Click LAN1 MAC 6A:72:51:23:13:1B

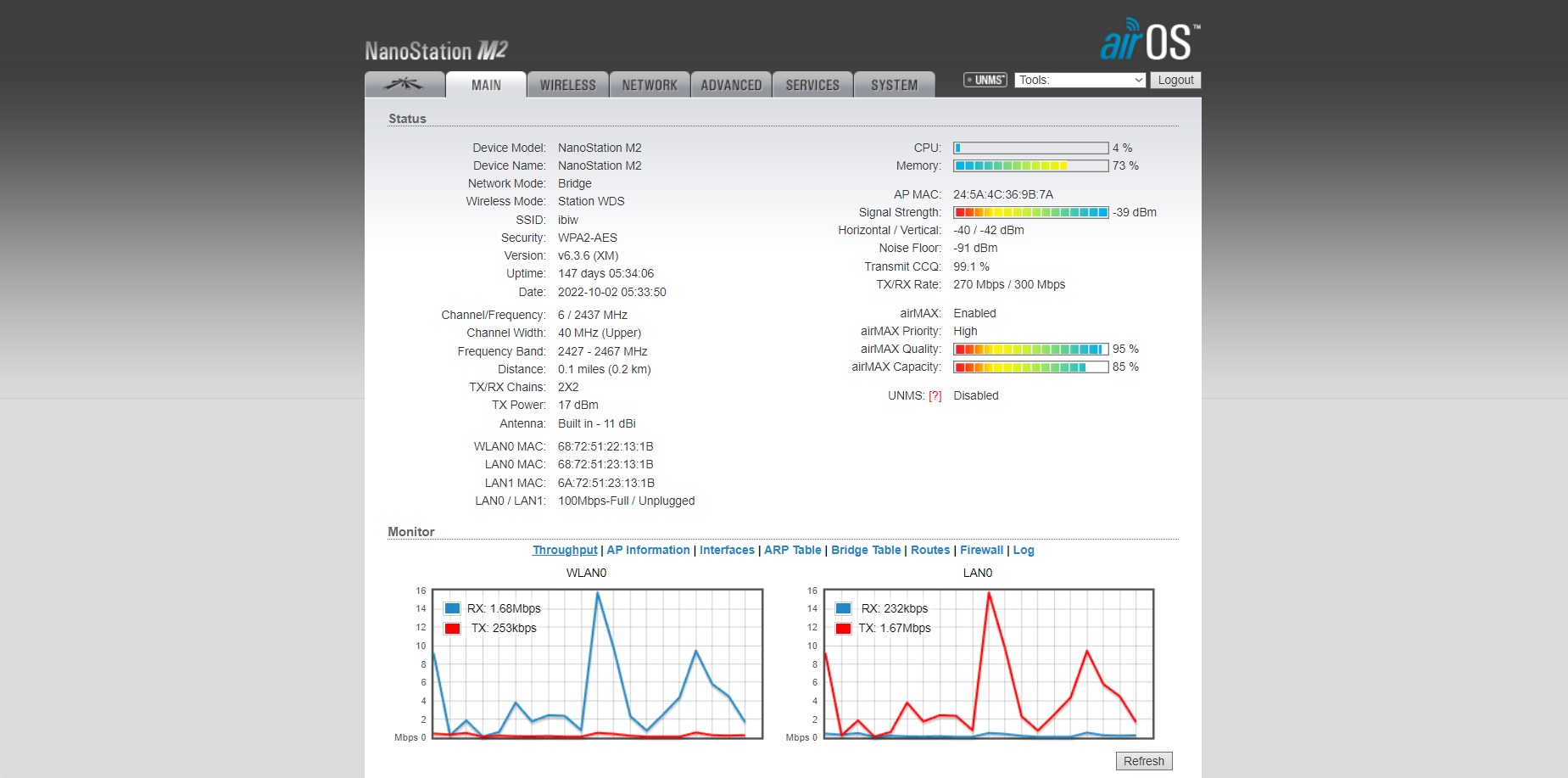[606, 483]
